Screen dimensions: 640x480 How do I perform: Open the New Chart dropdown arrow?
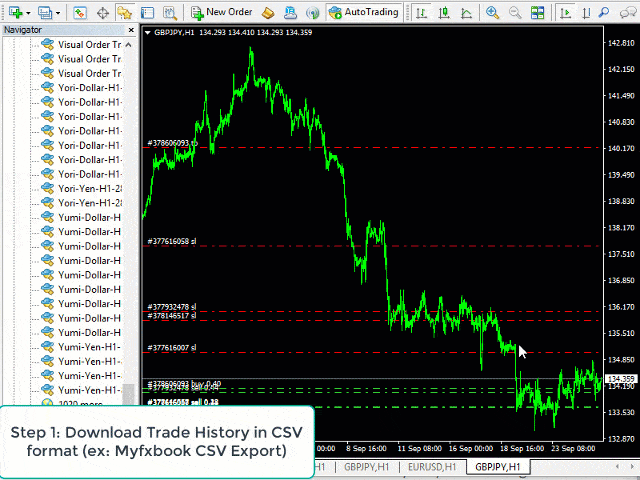[28, 13]
